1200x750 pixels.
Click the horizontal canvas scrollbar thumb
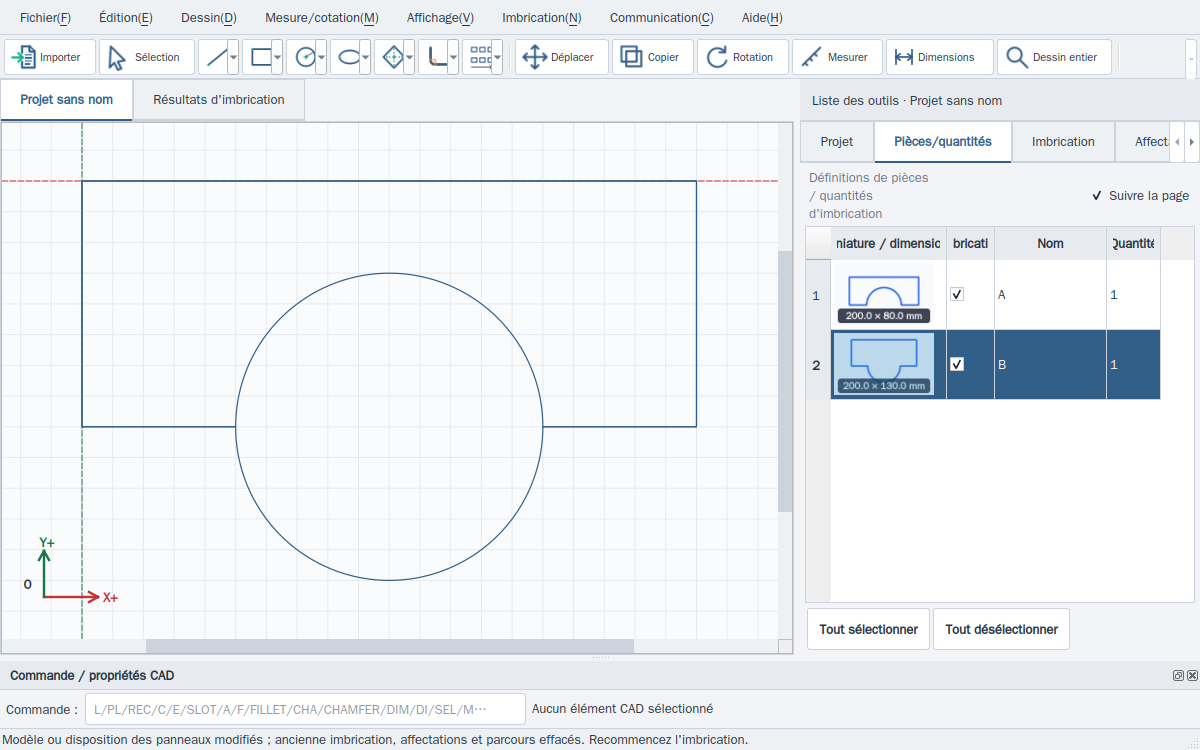390,646
